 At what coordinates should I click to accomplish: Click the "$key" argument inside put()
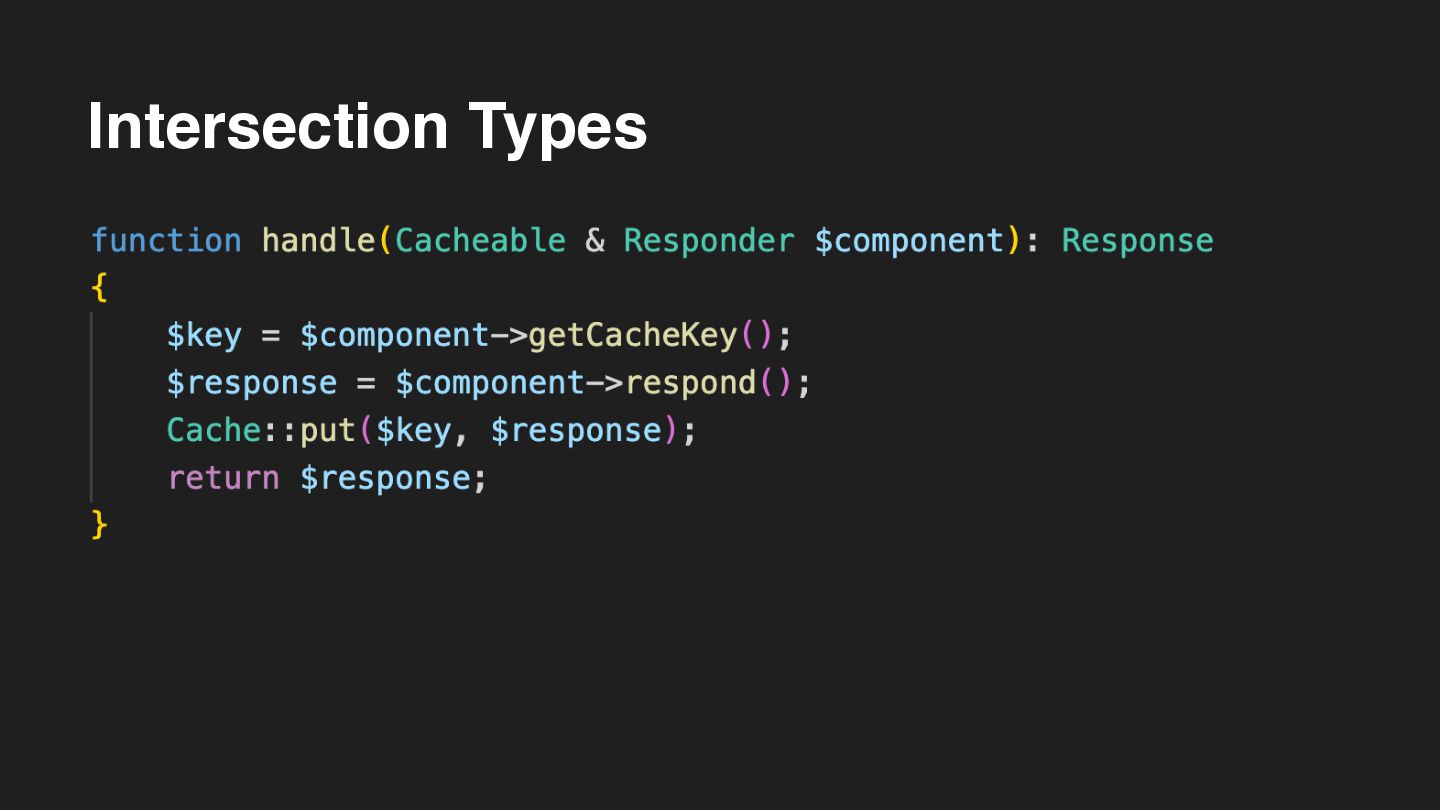coord(413,430)
